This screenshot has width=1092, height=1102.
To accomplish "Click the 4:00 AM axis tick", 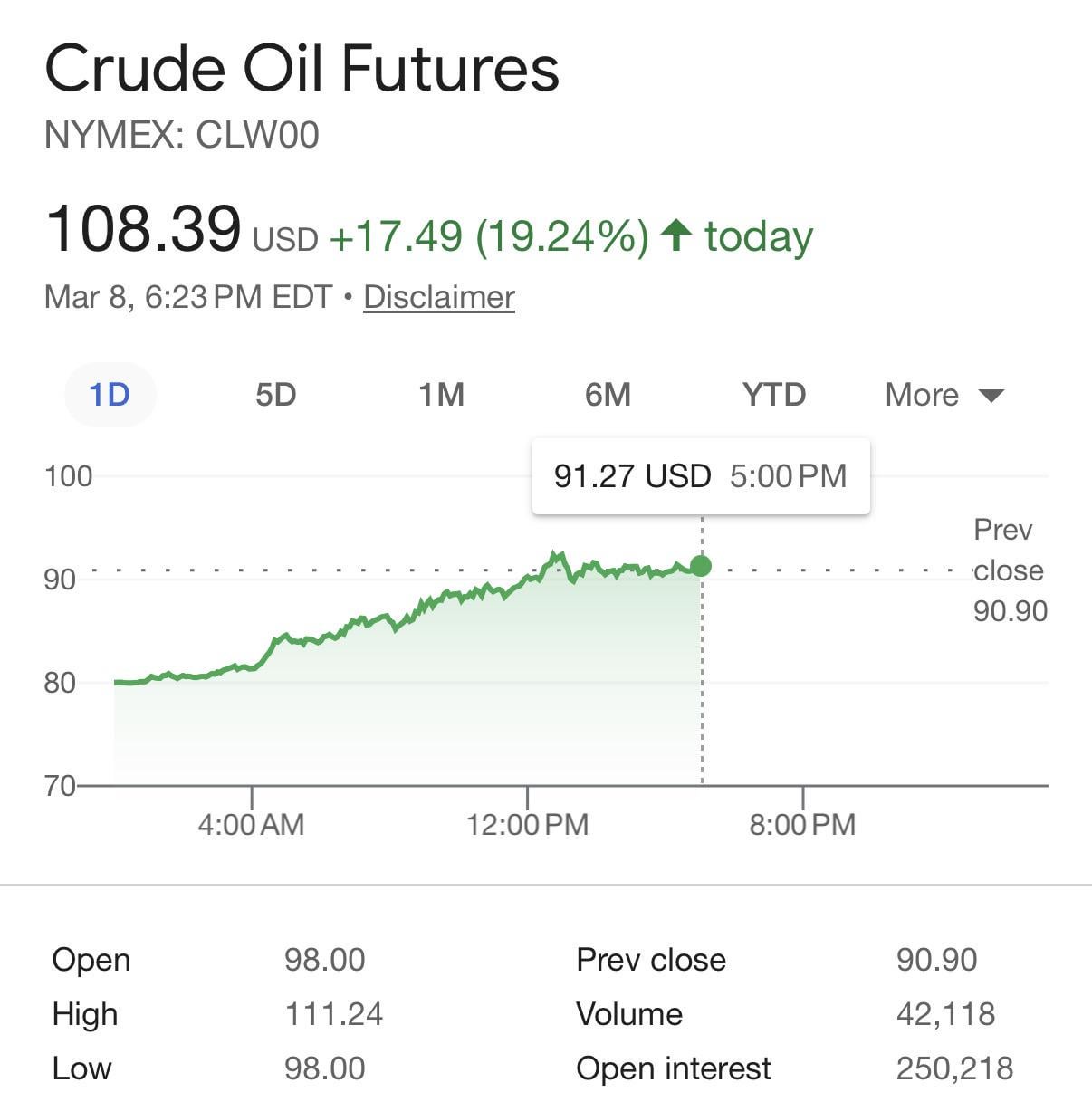I will (251, 824).
